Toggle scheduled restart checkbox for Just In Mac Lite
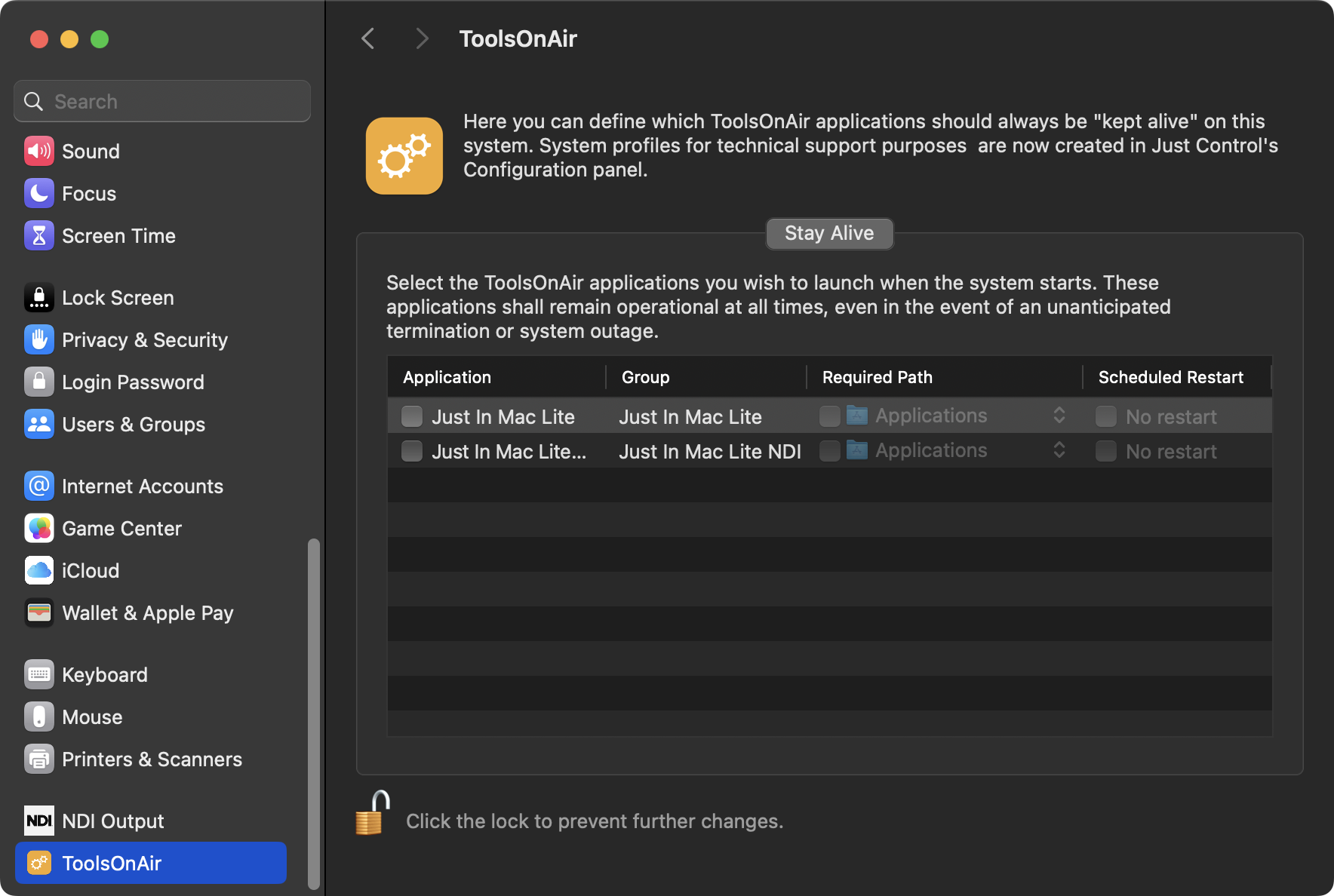The image size is (1334, 896). (1106, 416)
